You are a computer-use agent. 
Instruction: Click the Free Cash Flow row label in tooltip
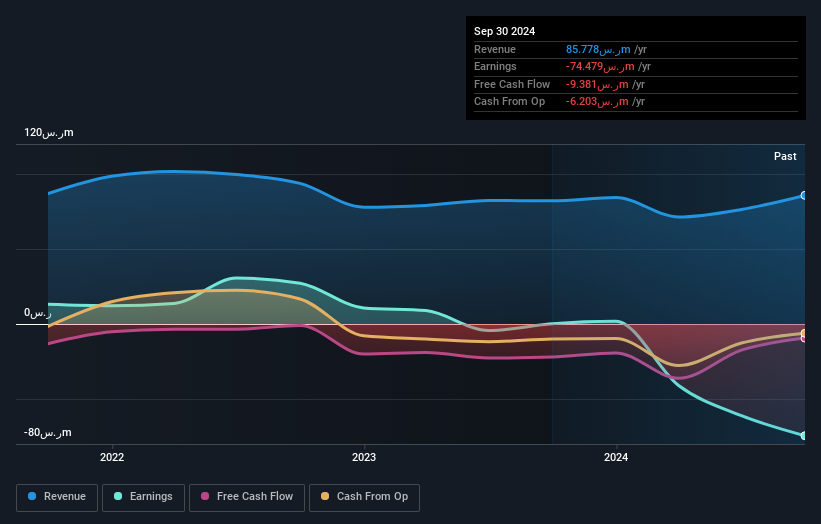tap(512, 84)
